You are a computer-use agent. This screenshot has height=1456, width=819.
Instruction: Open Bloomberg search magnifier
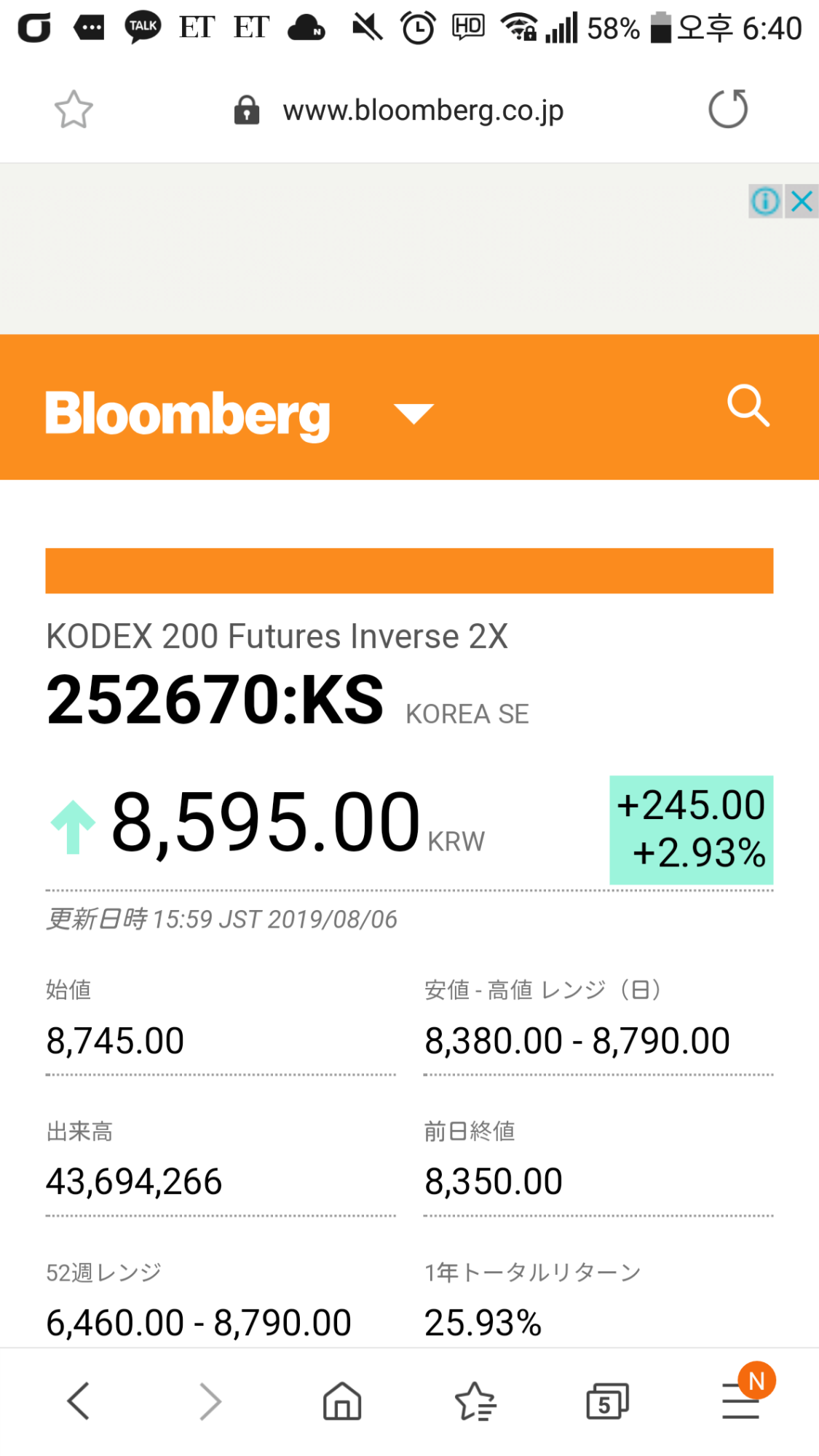[748, 405]
